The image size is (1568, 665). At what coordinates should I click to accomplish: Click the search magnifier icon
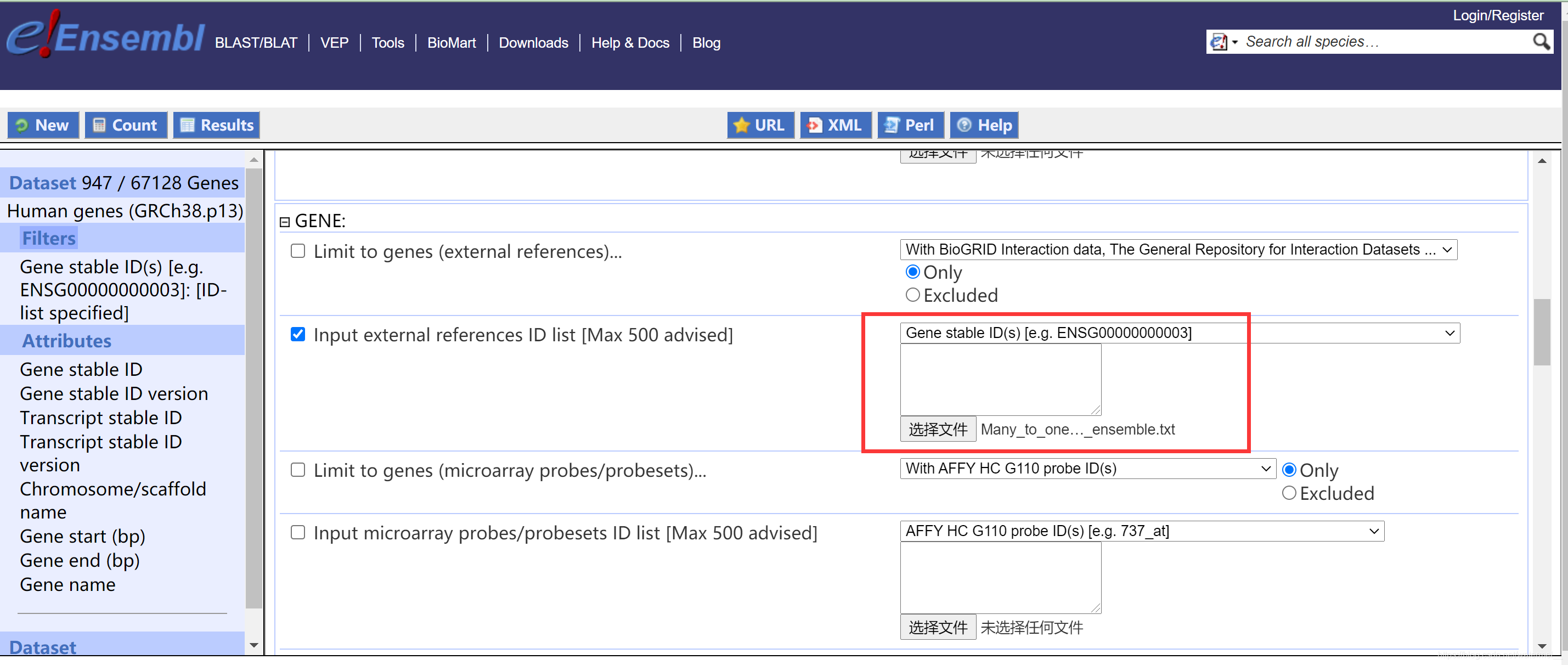click(1541, 42)
